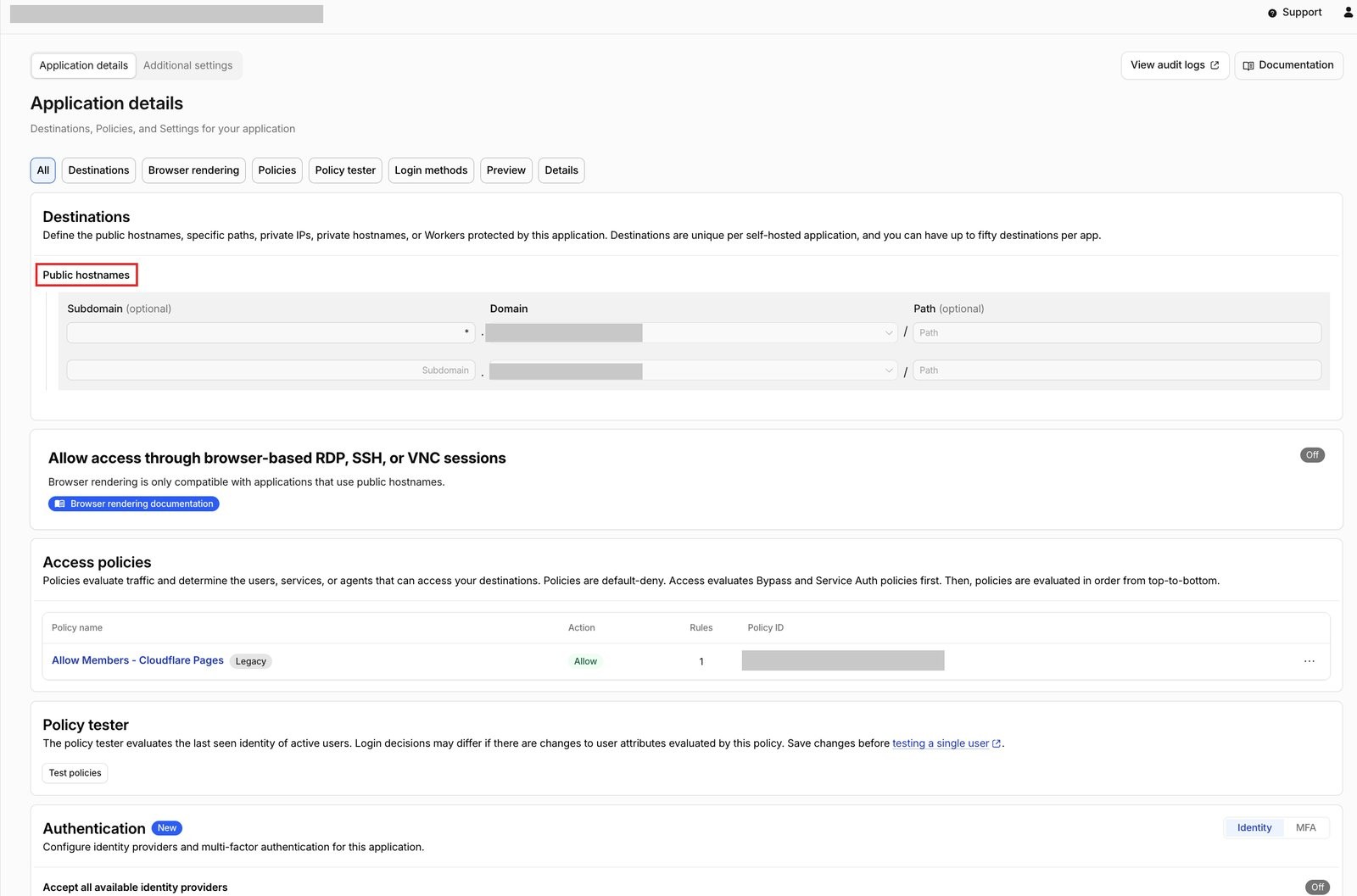Viewport: 1357px width, 896px height.
Task: Focus the first Subdomain input with asterisk
Action: (271, 333)
